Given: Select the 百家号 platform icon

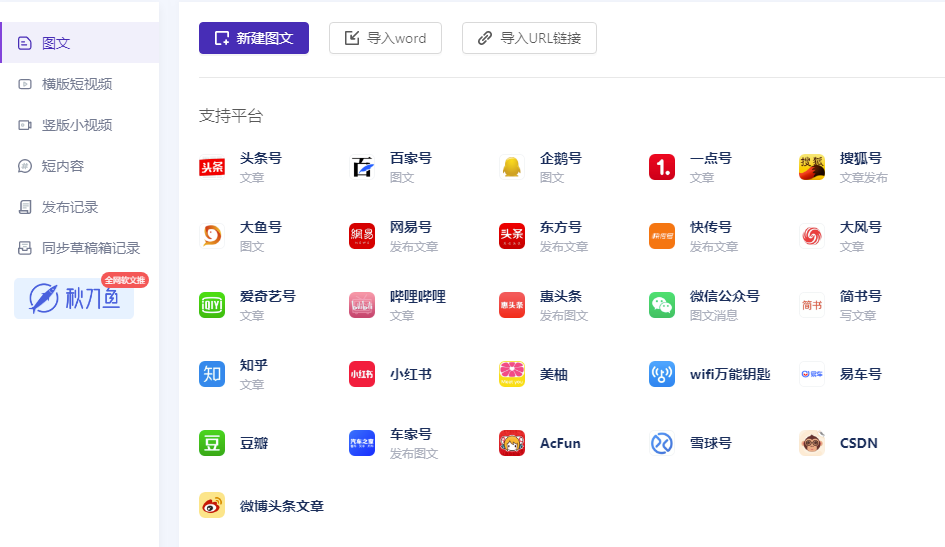Looking at the screenshot, I should point(362,167).
